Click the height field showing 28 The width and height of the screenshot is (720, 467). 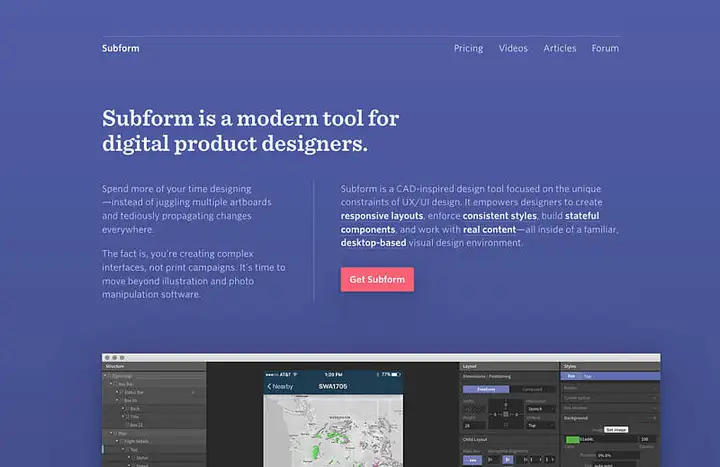474,426
